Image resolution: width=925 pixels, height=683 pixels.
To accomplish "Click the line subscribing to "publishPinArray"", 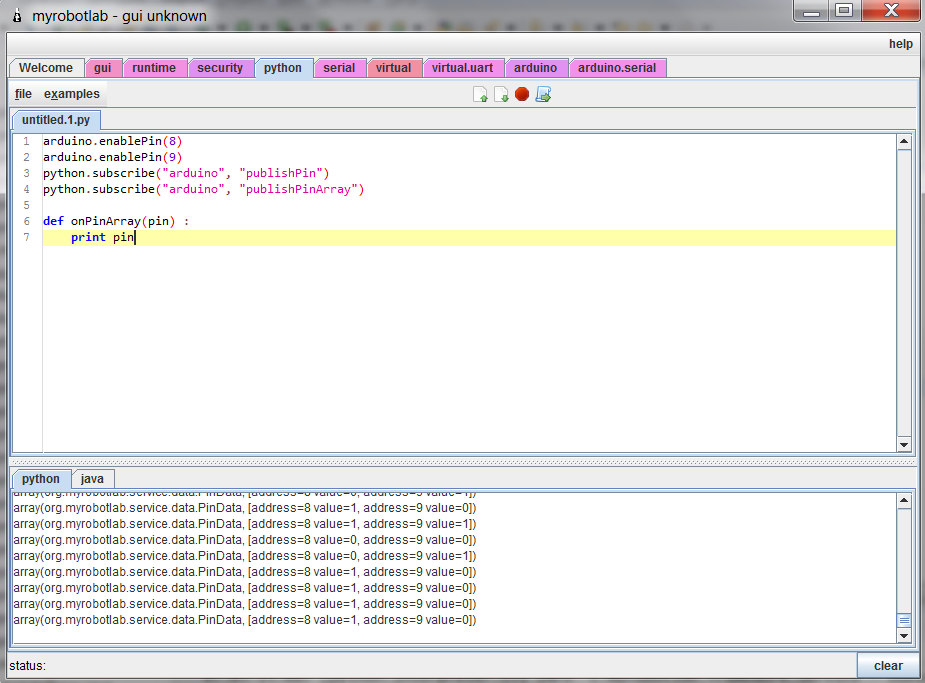I will tap(204, 189).
